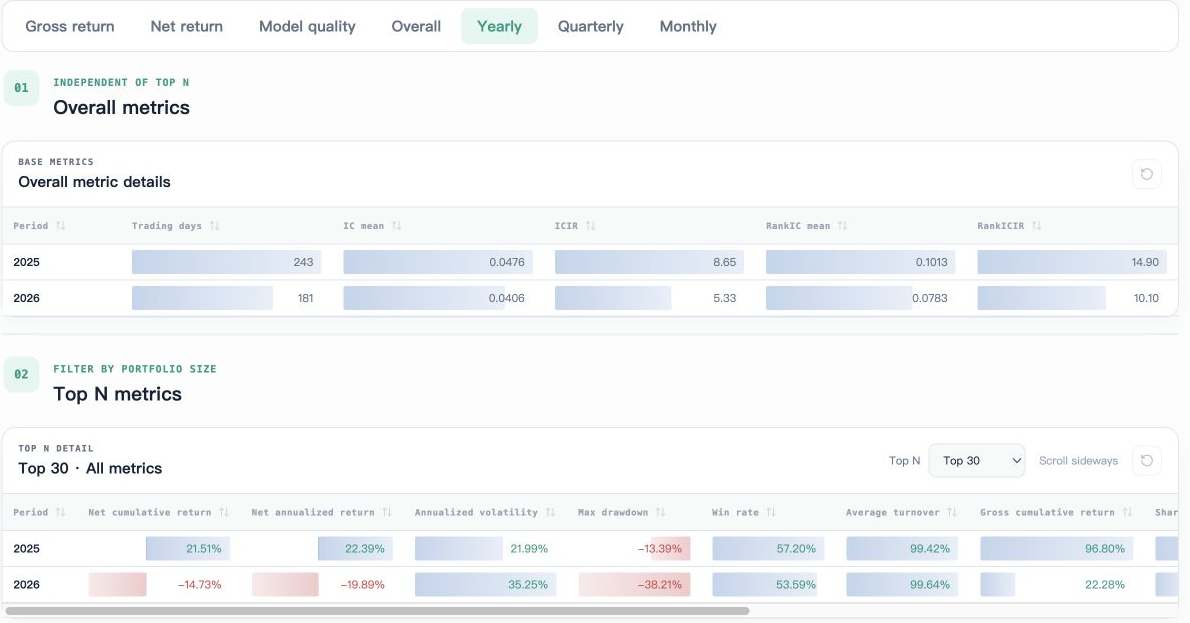Click the net annualized return −19.89%
The height and width of the screenshot is (623, 1190).
(362, 585)
